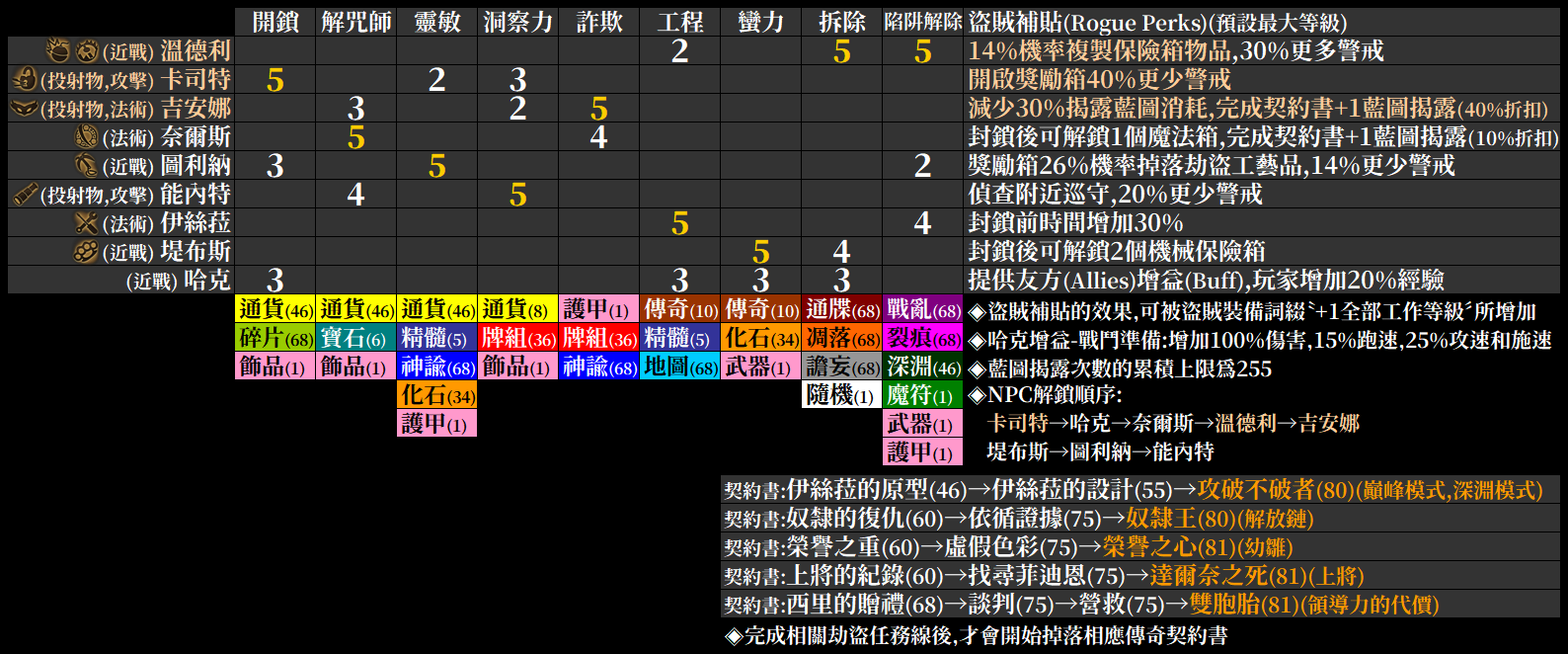Click the perk text 偵查附近巡守,20%更少警戒

(1115, 194)
